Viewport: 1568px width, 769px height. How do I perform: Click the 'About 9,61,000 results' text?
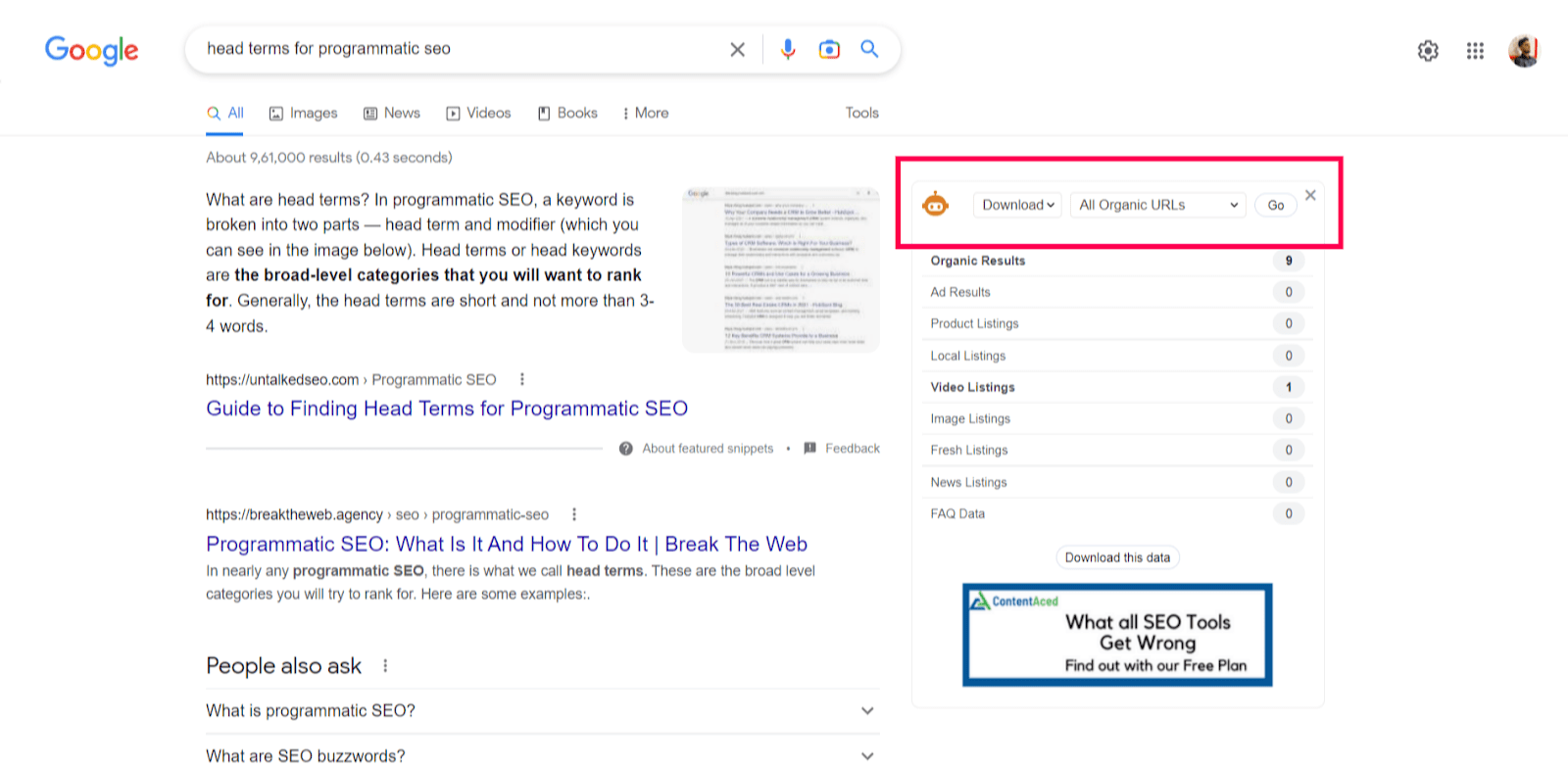(x=329, y=157)
